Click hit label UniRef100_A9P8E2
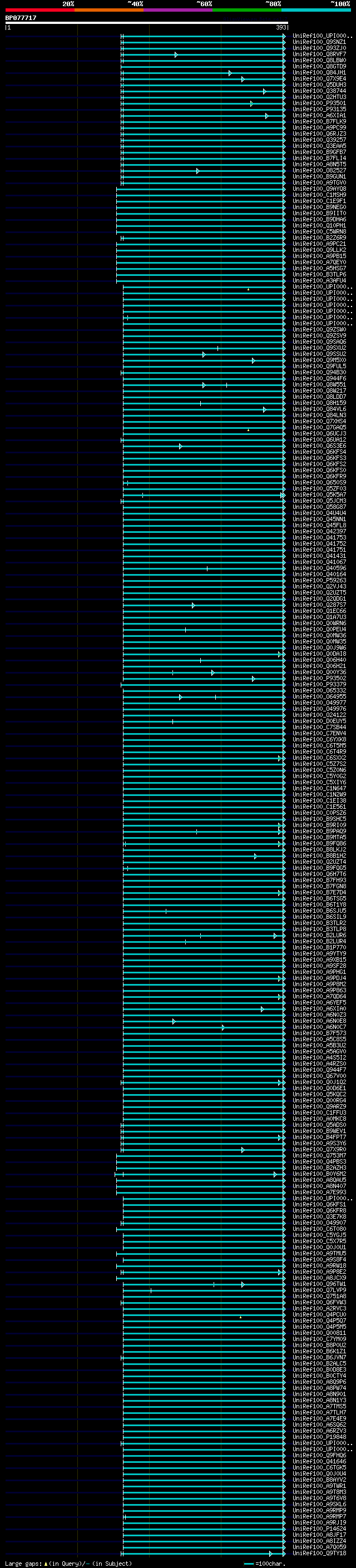Image resolution: width=356 pixels, height=1568 pixels. coord(319,1272)
